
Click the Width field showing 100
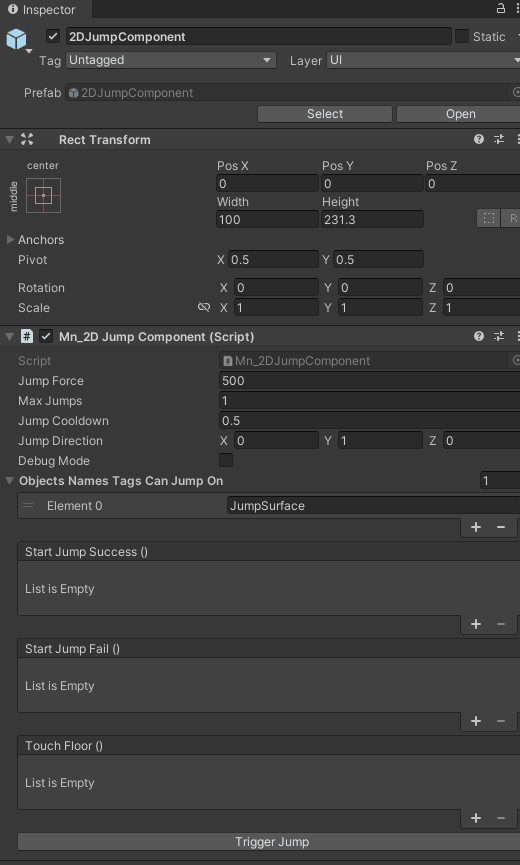click(x=267, y=219)
